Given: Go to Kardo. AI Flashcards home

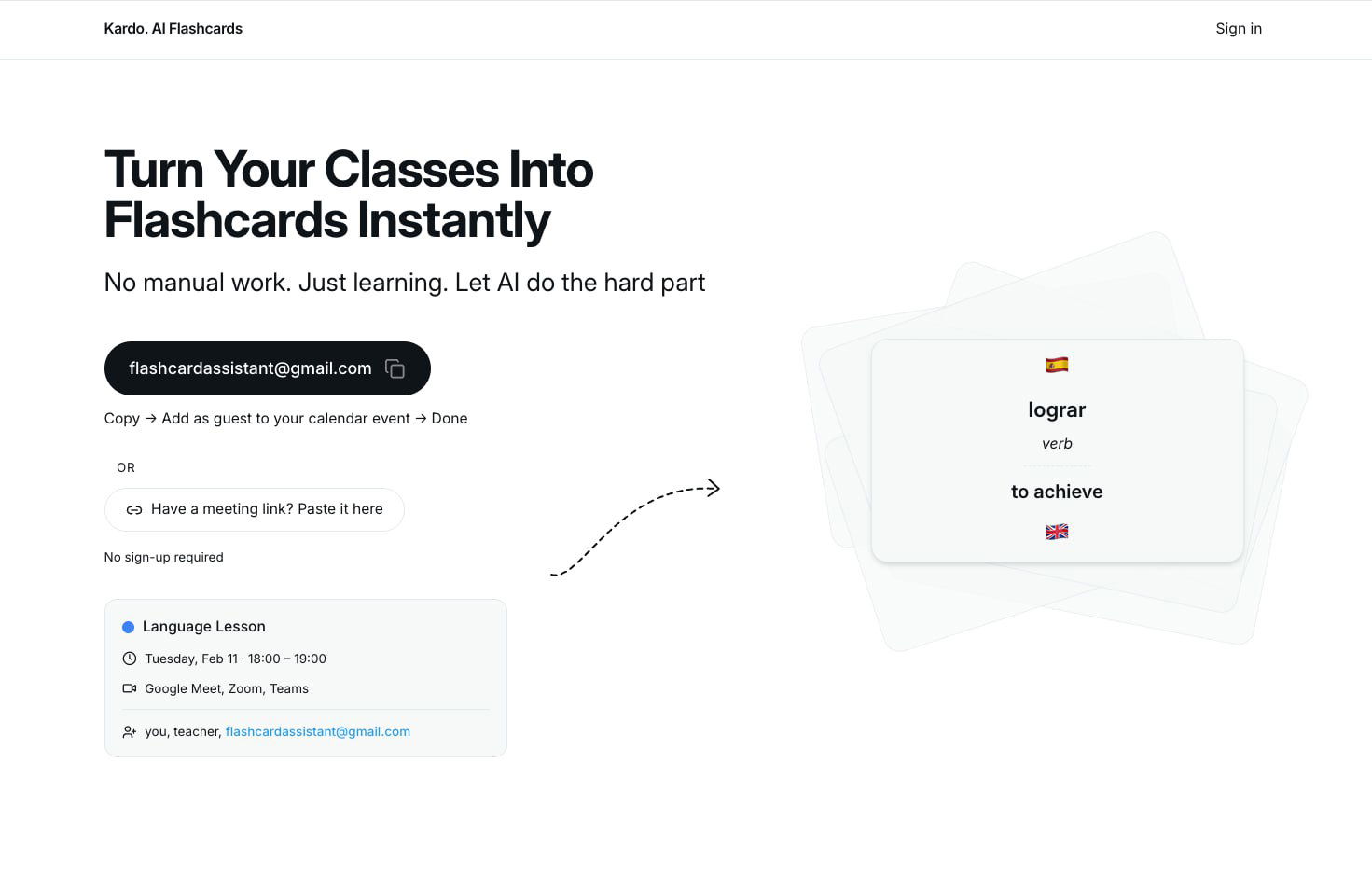Looking at the screenshot, I should coord(173,29).
